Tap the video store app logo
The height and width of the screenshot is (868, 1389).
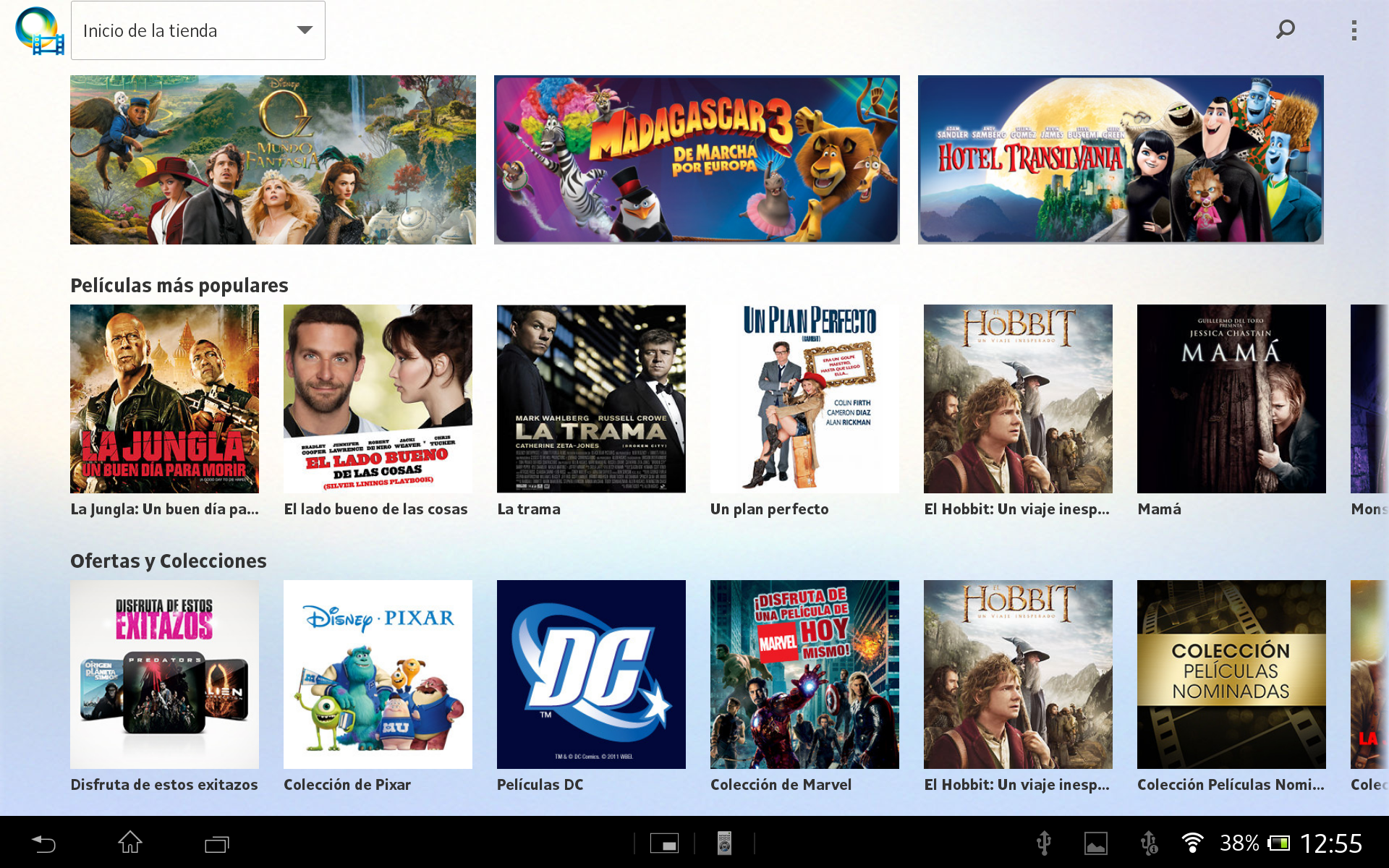39,30
